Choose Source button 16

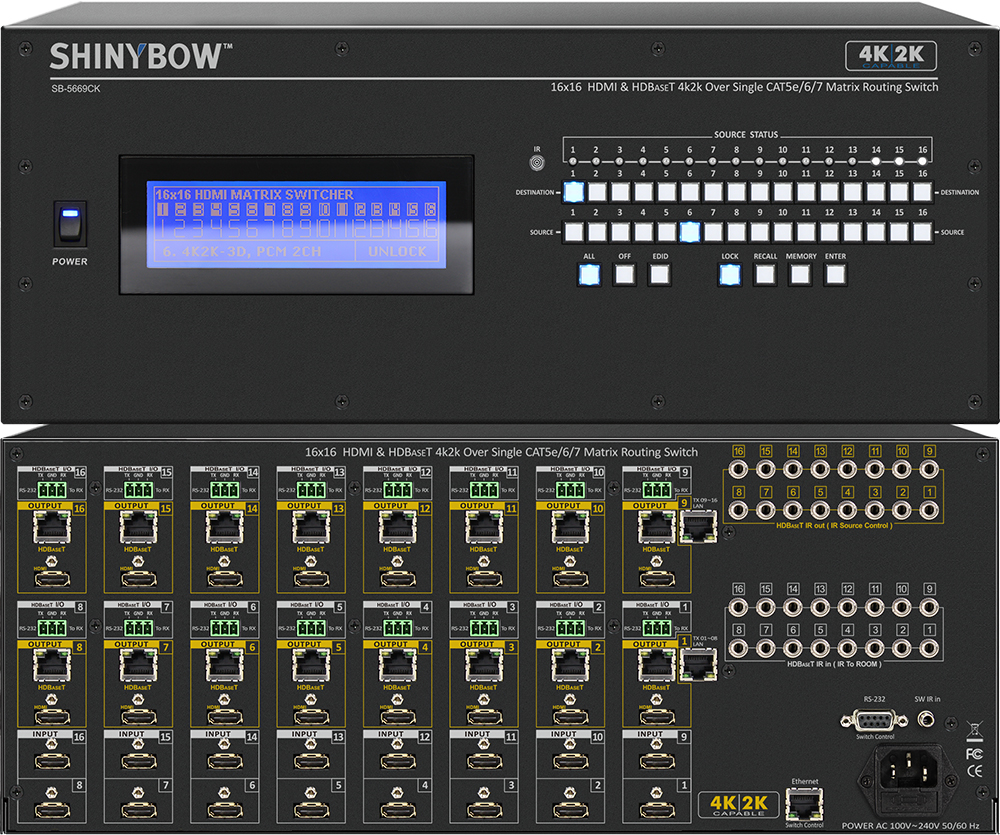click(923, 232)
